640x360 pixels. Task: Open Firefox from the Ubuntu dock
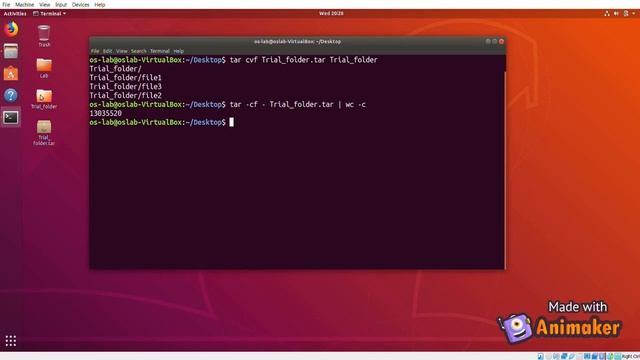pyautogui.click(x=11, y=29)
